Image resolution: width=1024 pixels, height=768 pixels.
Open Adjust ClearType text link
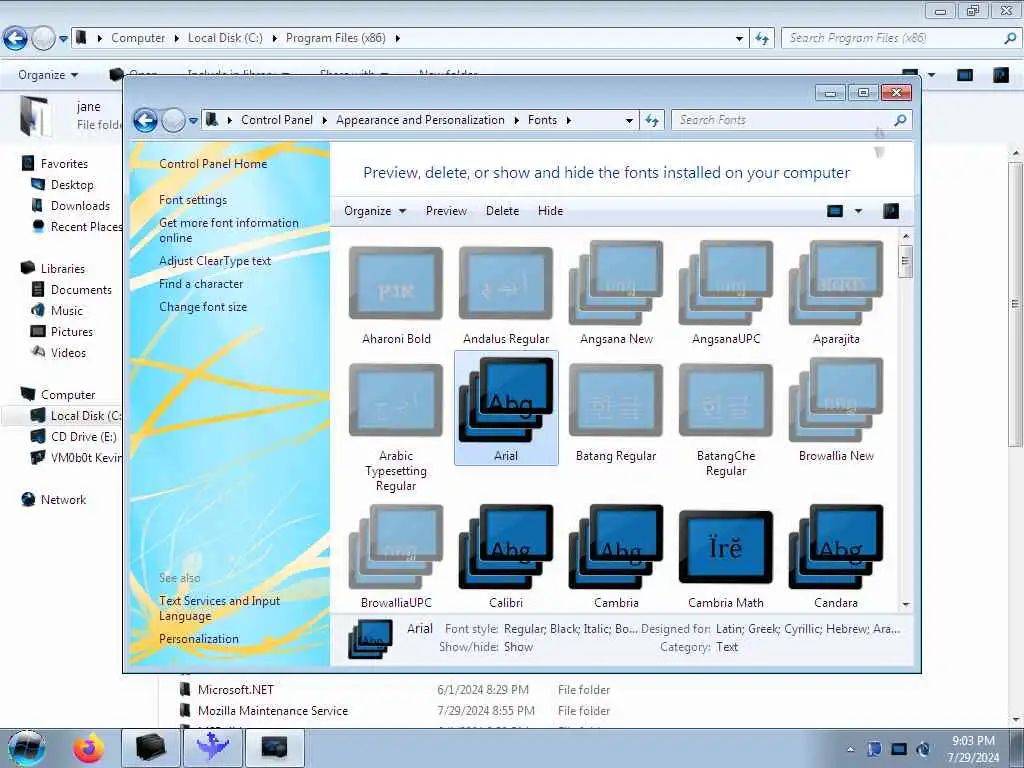pyautogui.click(x=215, y=261)
